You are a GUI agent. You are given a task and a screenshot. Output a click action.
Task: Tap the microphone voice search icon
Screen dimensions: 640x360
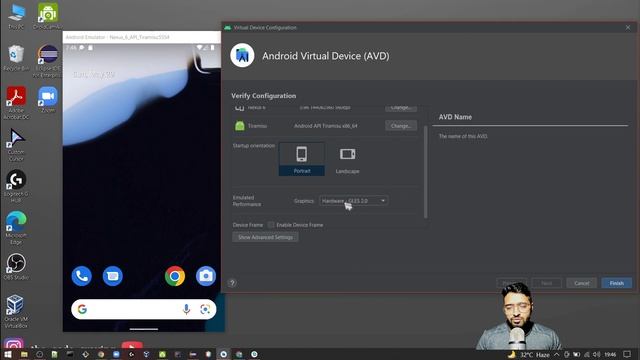coord(186,309)
